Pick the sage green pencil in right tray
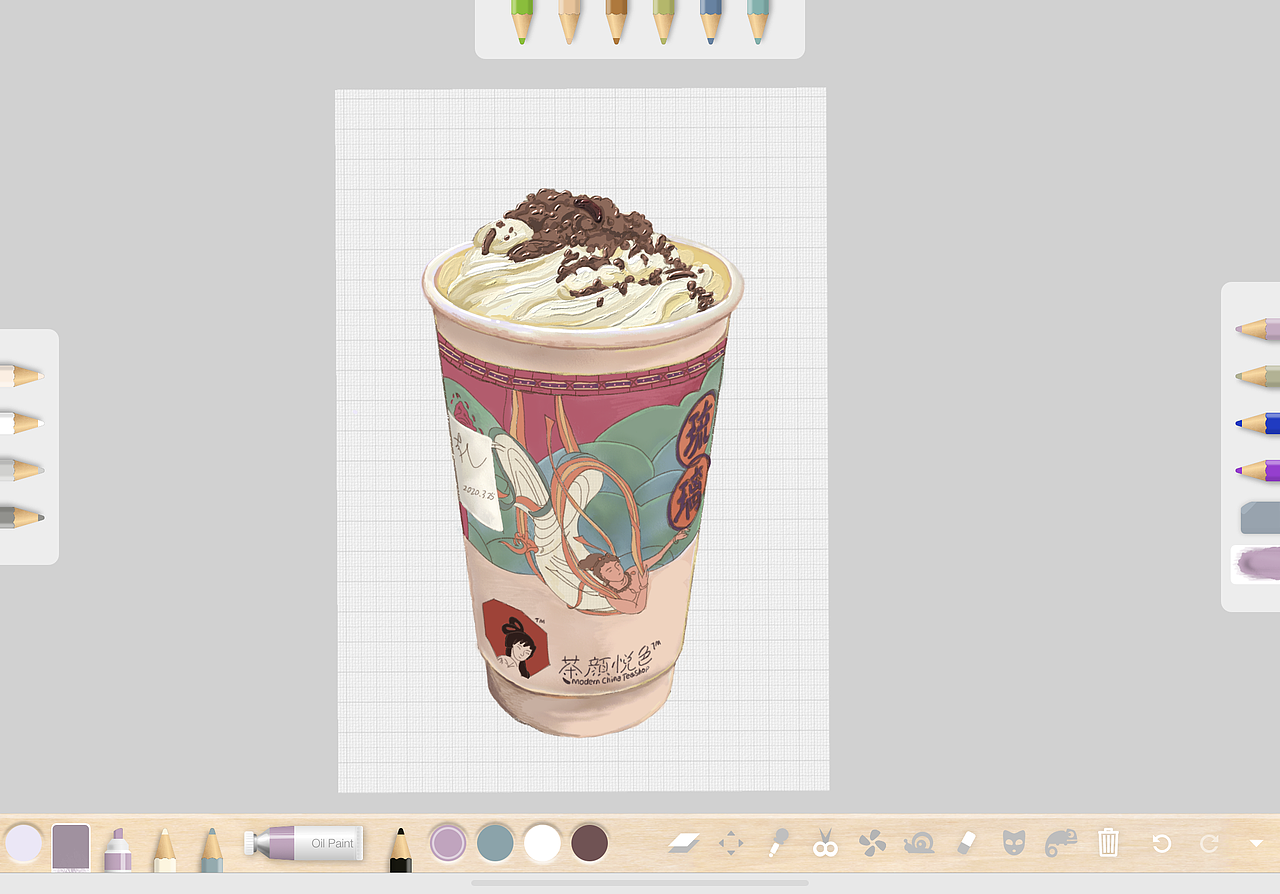This screenshot has width=1280, height=894. point(1258,376)
